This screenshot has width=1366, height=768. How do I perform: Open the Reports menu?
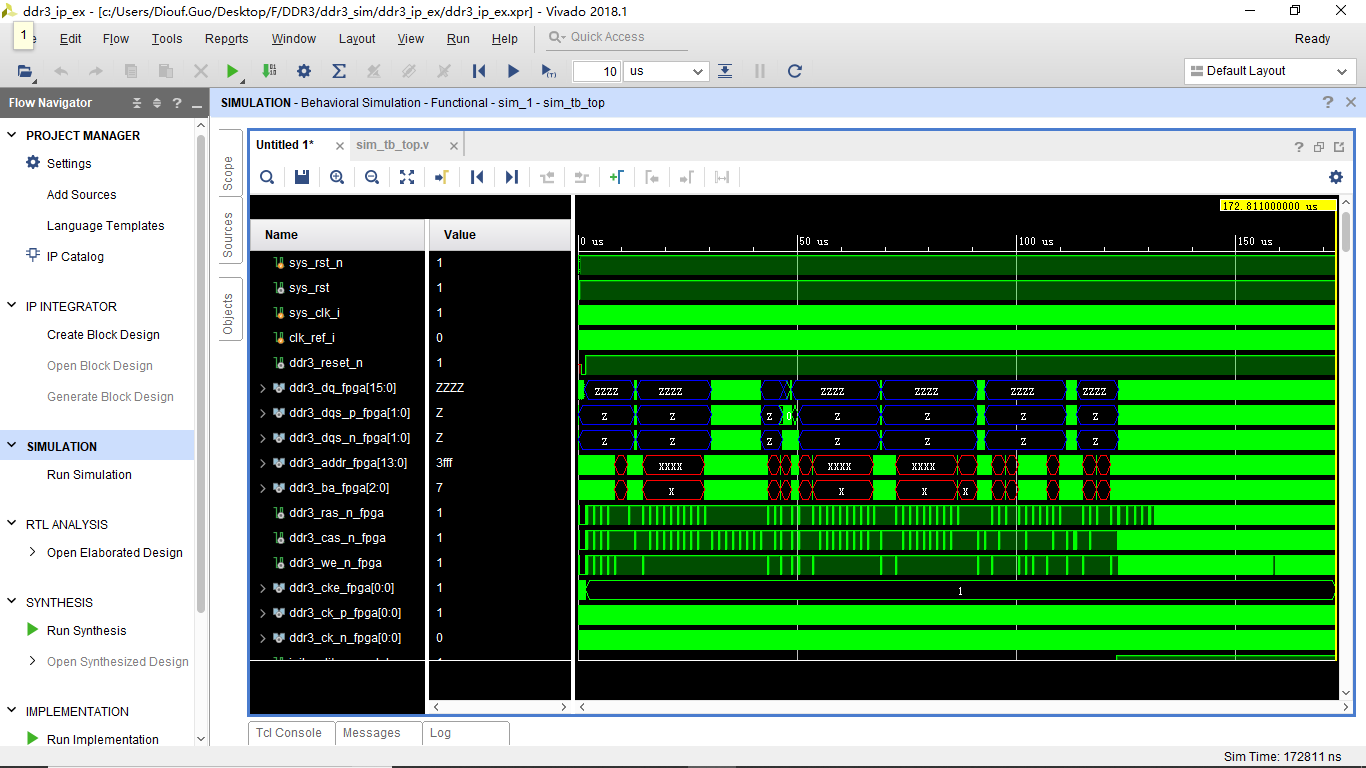[x=226, y=39]
